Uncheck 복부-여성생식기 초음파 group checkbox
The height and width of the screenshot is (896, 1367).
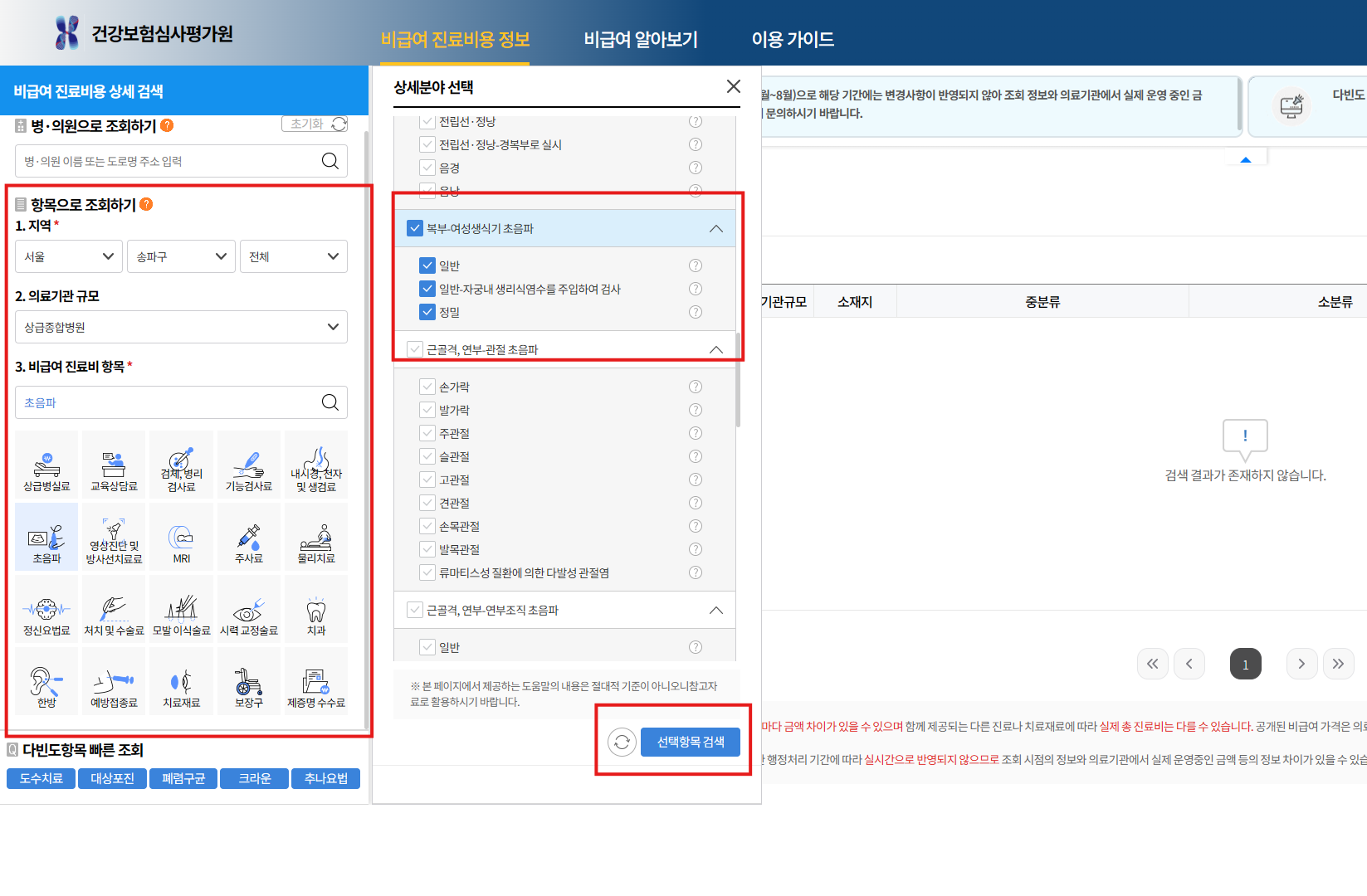click(415, 228)
